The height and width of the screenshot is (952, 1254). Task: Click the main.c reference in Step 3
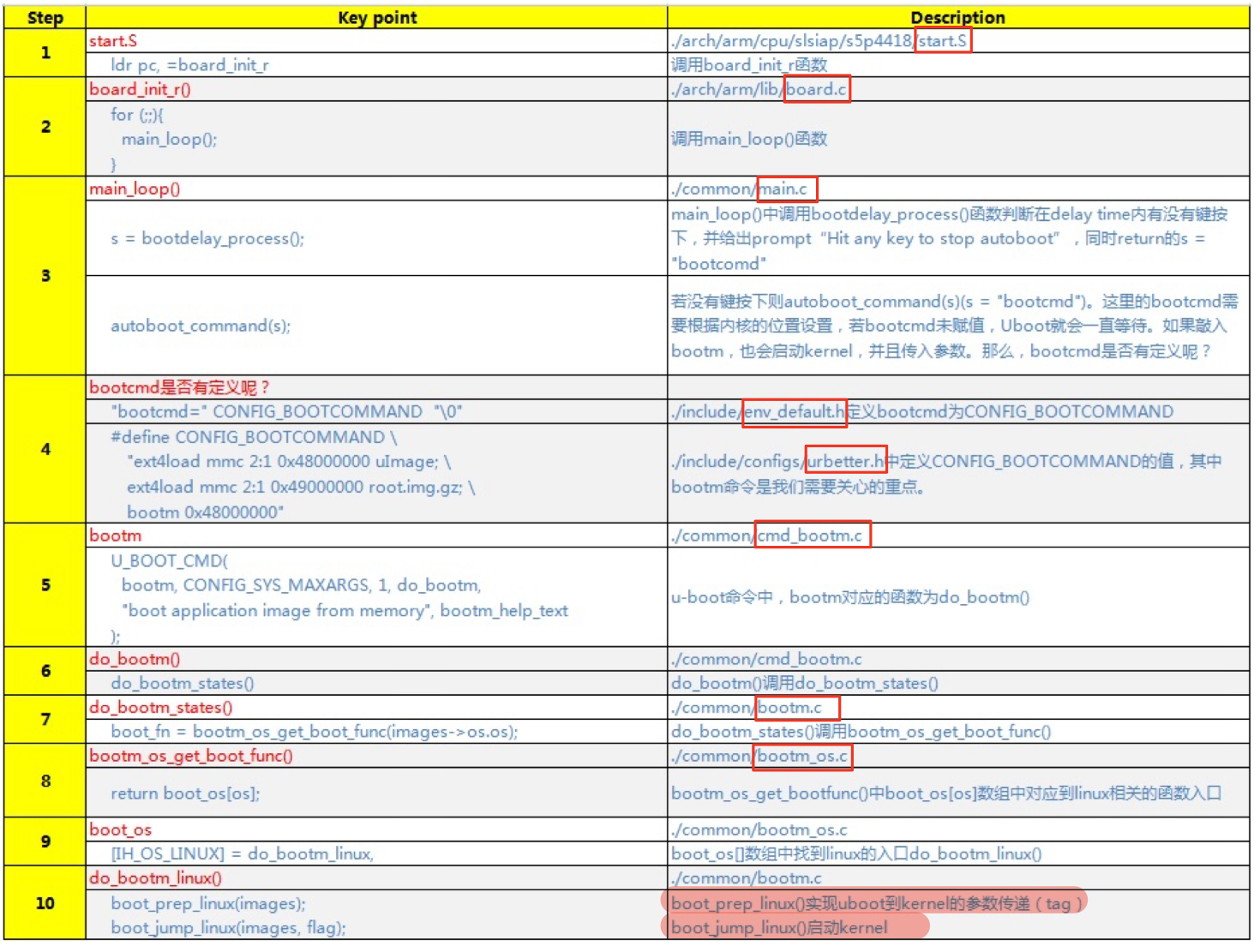click(x=786, y=189)
